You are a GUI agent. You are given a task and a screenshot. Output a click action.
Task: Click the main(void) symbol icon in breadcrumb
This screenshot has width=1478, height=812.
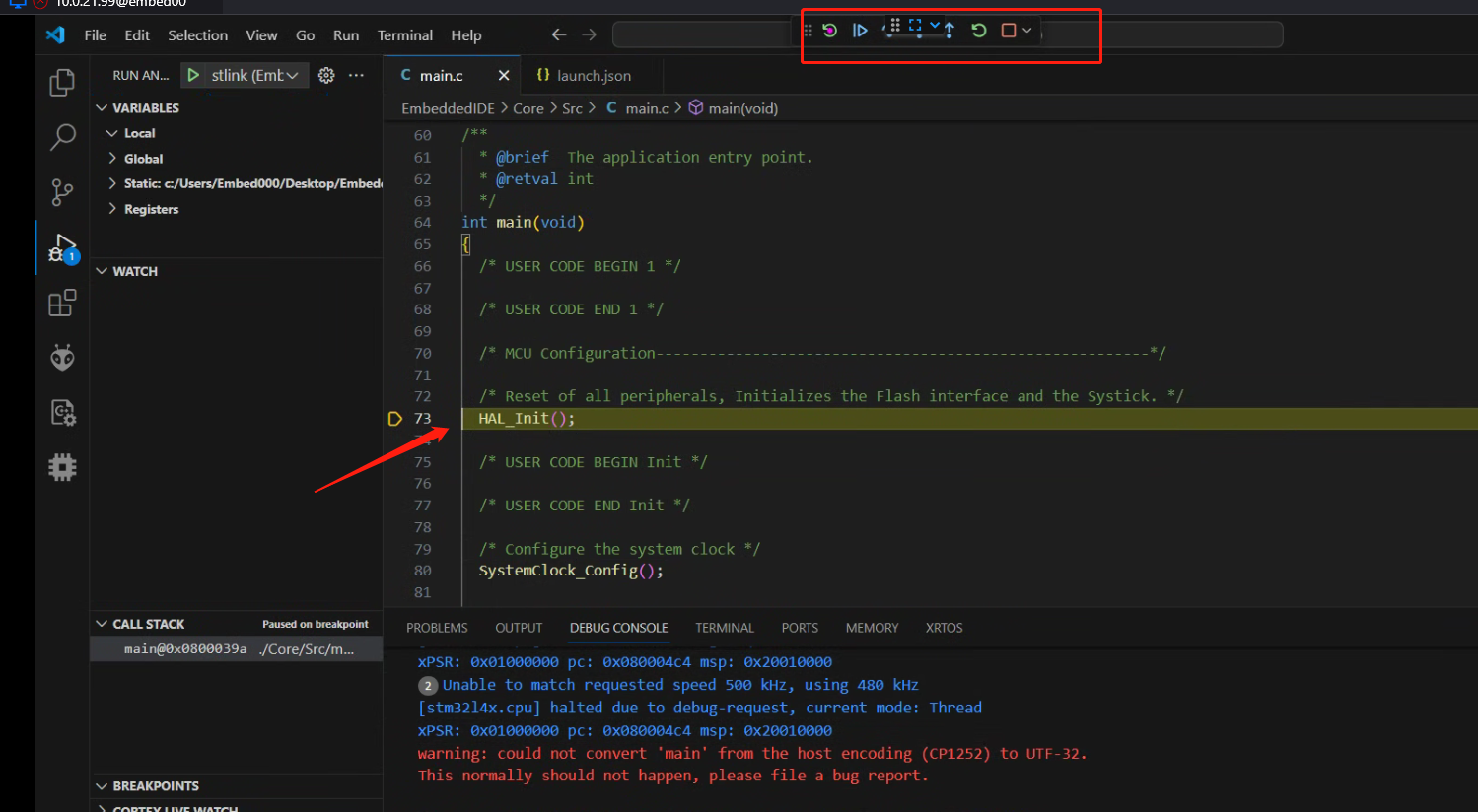pos(696,107)
